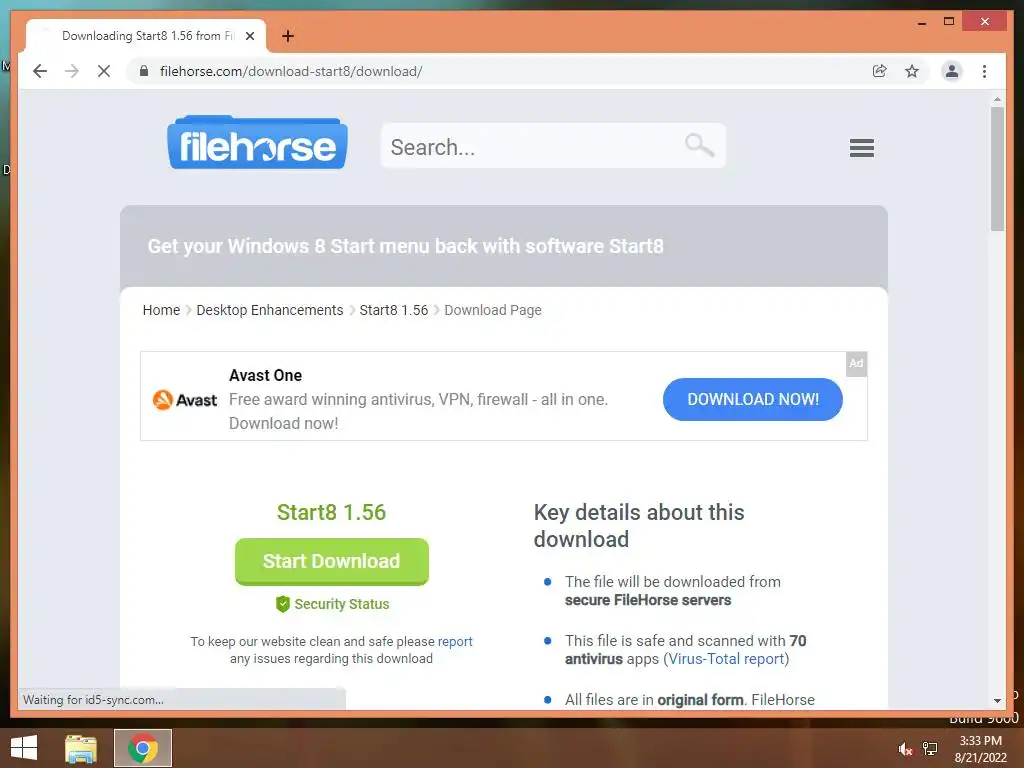This screenshot has height=768, width=1024.
Task: Stop loading the page
Action: pos(104,71)
